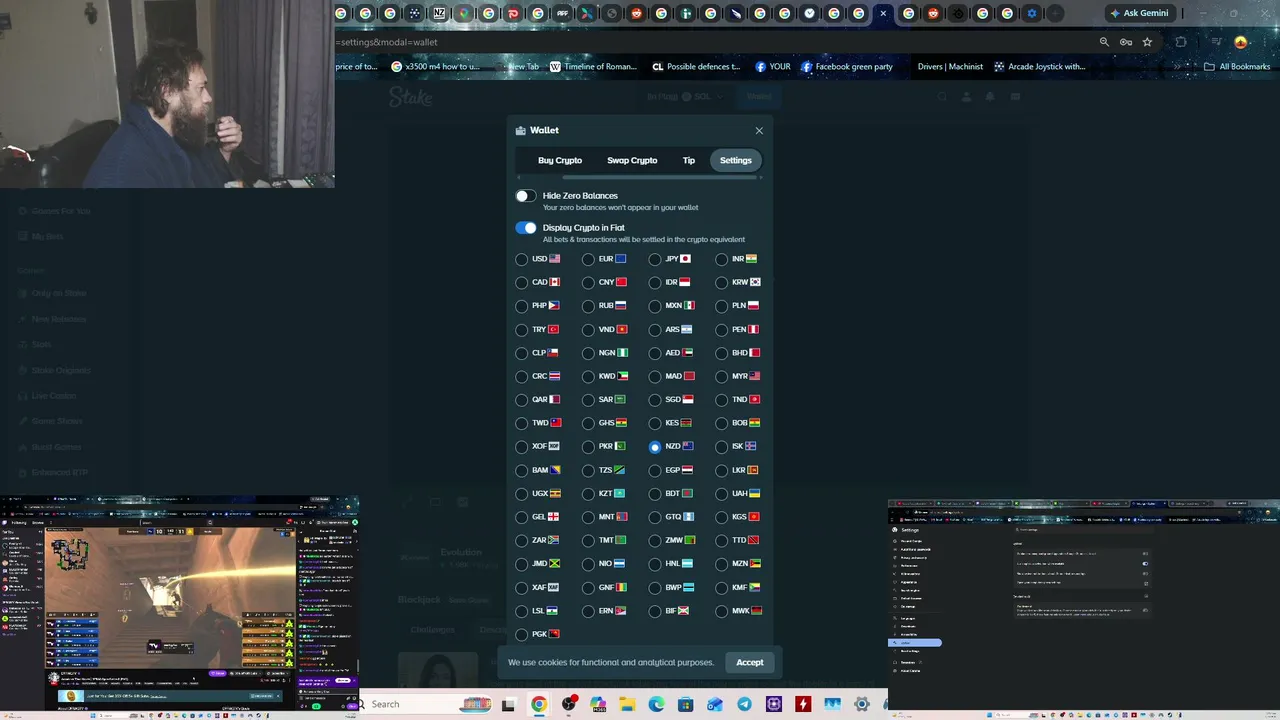Viewport: 1280px width, 720px height.
Task: Switch to the Swap Crypto tab
Action: (x=632, y=160)
